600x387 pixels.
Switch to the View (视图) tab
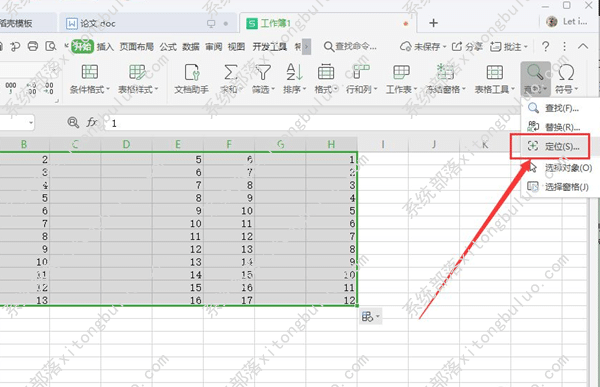coord(236,47)
